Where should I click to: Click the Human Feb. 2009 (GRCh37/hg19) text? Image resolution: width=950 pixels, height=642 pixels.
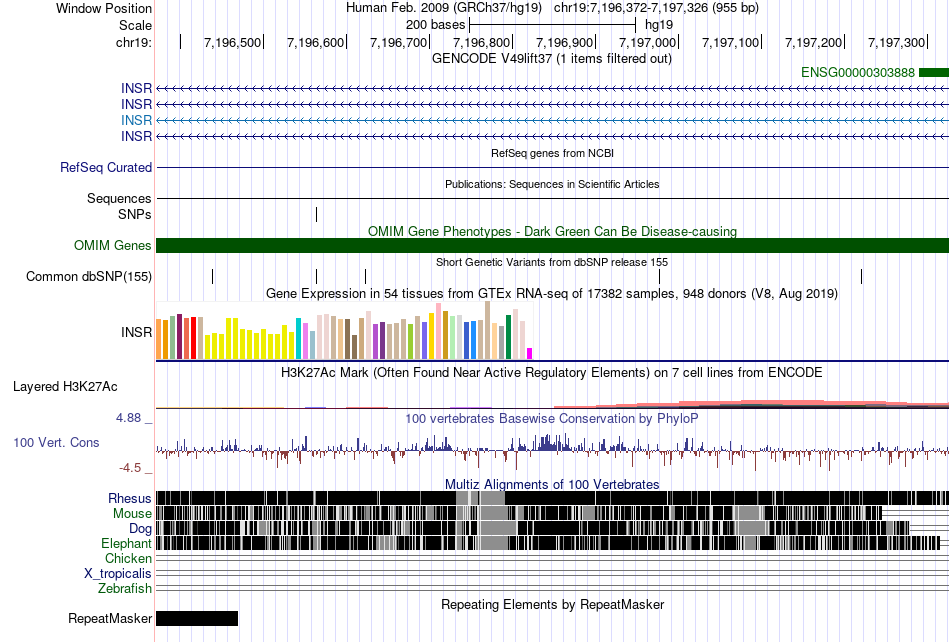[445, 8]
